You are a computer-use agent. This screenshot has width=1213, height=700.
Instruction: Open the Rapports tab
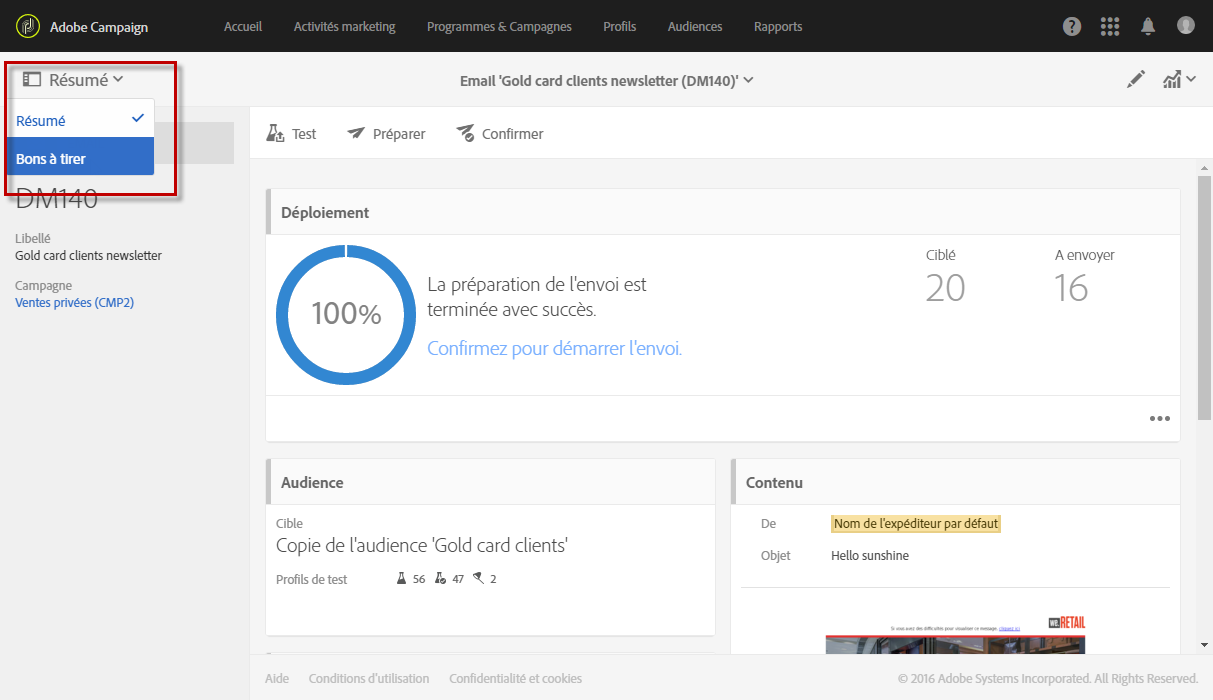778,27
